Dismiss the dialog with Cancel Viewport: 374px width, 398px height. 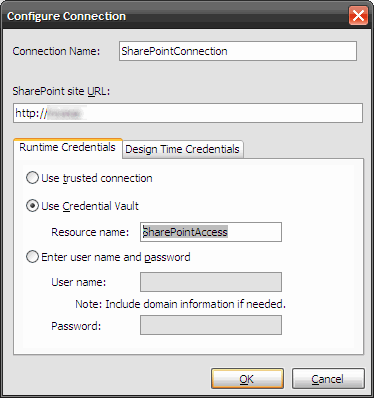pos(328,379)
